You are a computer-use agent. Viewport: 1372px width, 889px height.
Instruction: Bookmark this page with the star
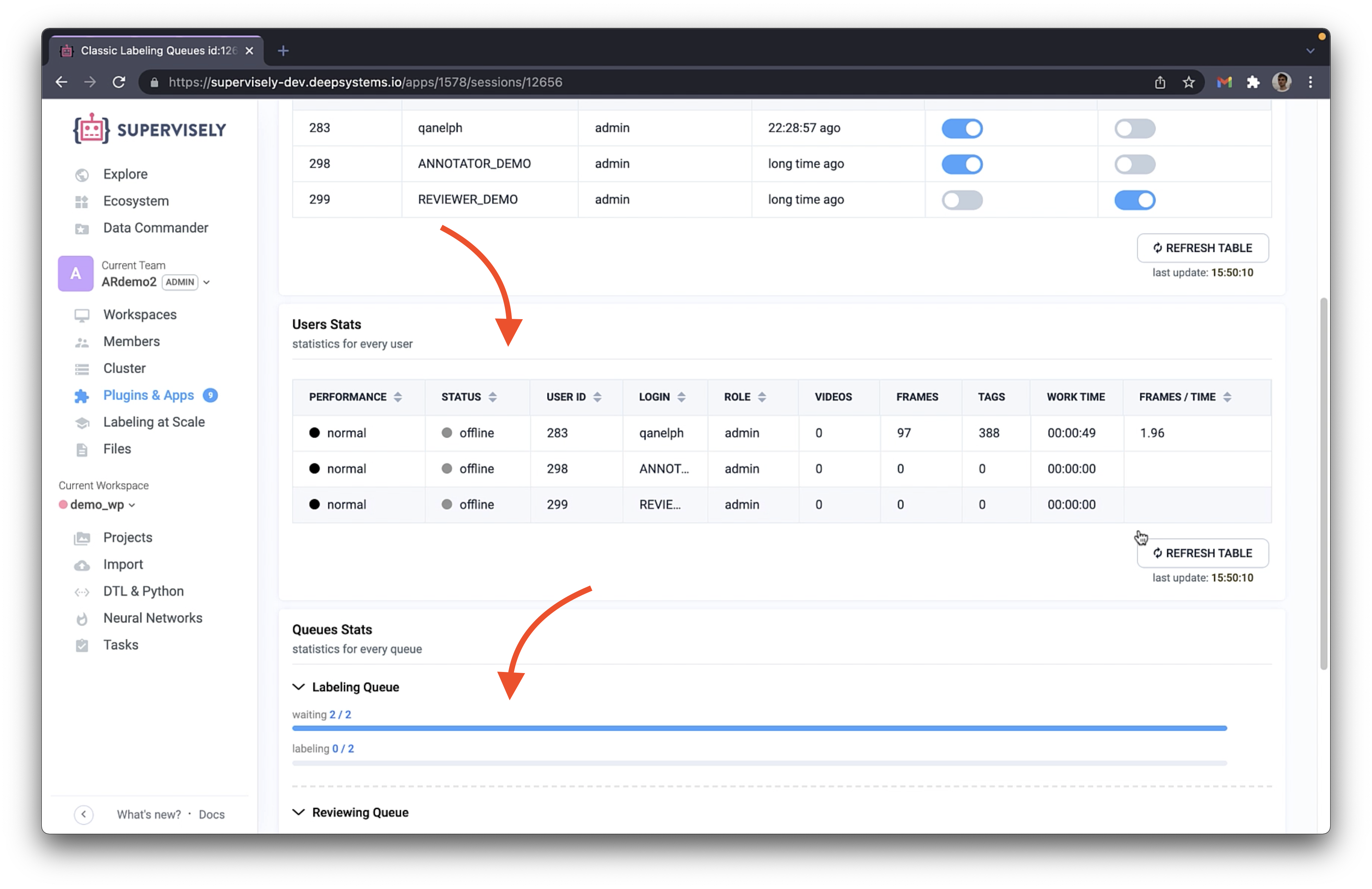[1189, 82]
